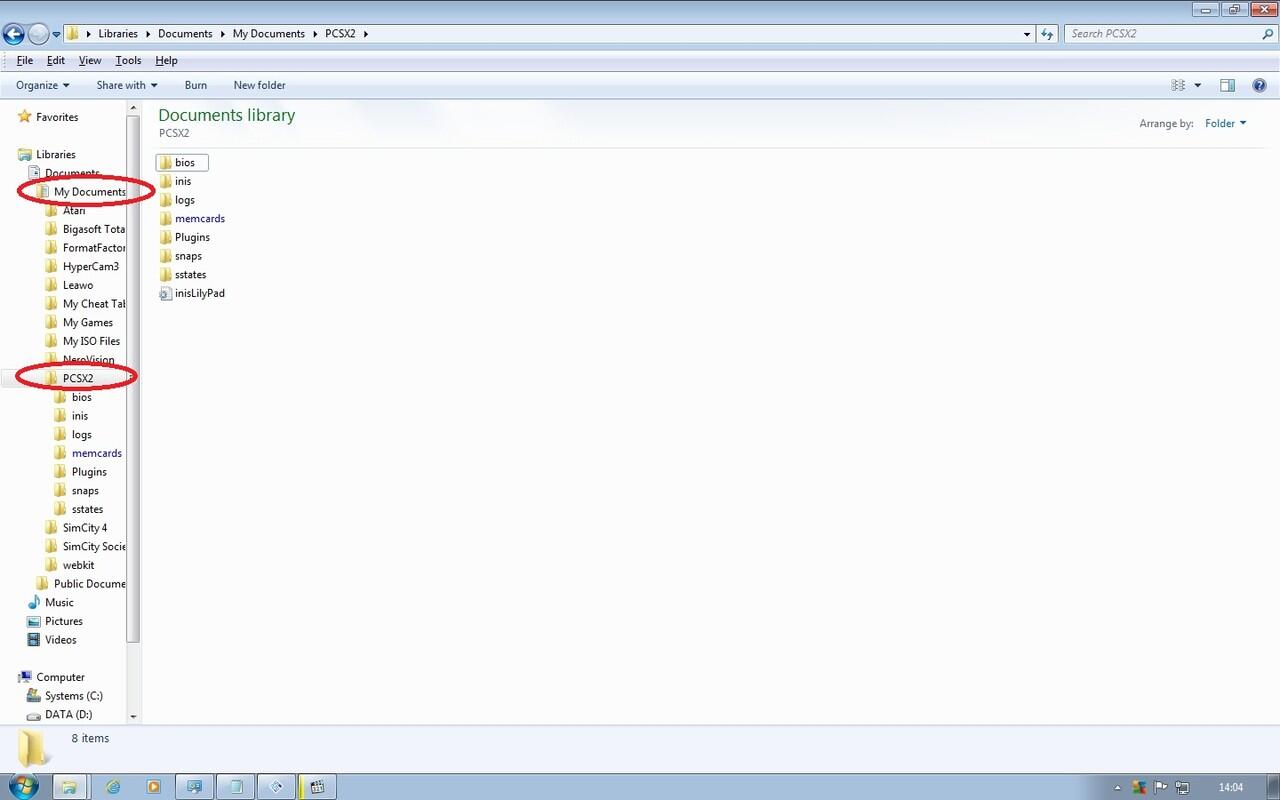Refresh the address bar location
This screenshot has width=1280, height=800.
pos(1047,34)
